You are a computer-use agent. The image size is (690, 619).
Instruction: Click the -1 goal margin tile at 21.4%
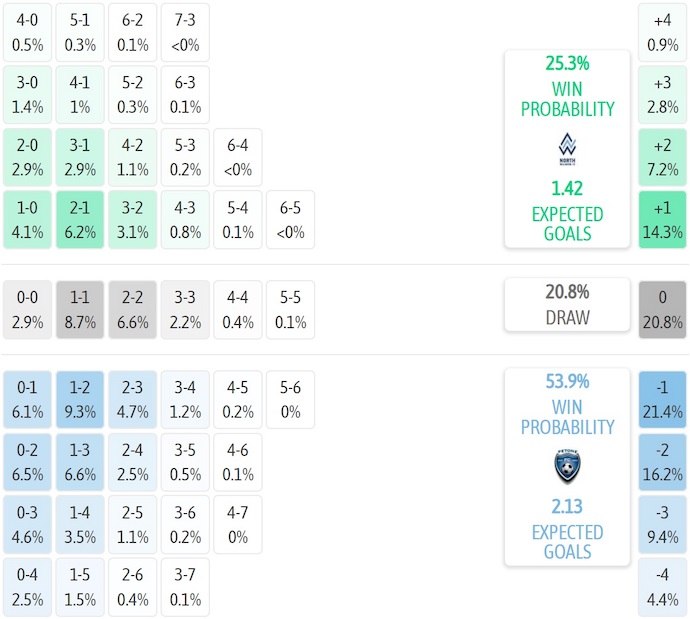(x=662, y=399)
